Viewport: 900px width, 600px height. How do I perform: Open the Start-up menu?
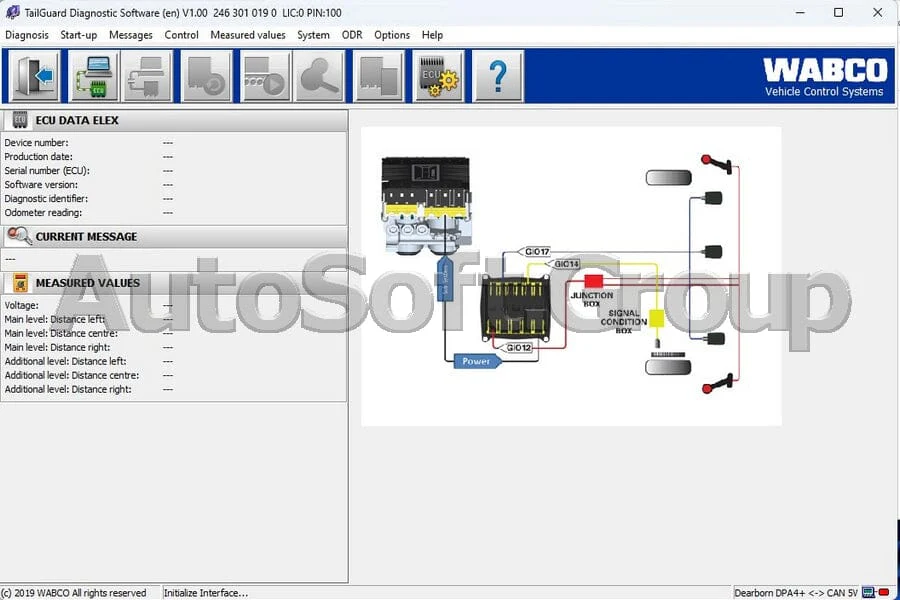(x=79, y=35)
